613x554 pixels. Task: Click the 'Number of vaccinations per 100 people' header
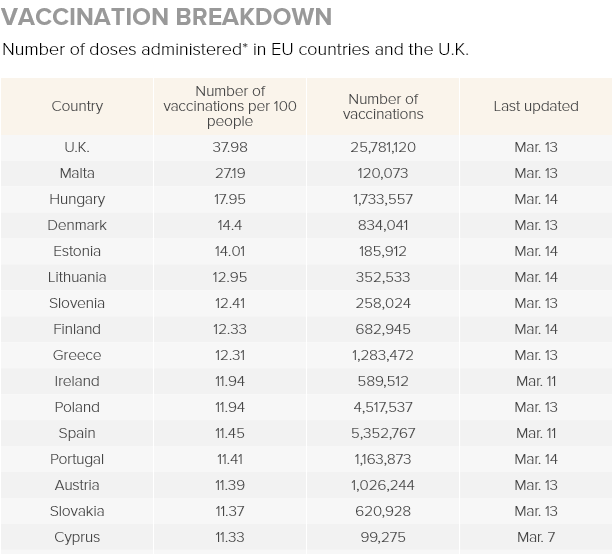click(231, 106)
